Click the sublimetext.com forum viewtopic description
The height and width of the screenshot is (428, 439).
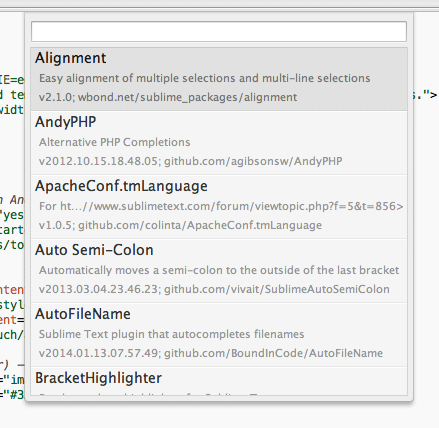click(x=221, y=206)
